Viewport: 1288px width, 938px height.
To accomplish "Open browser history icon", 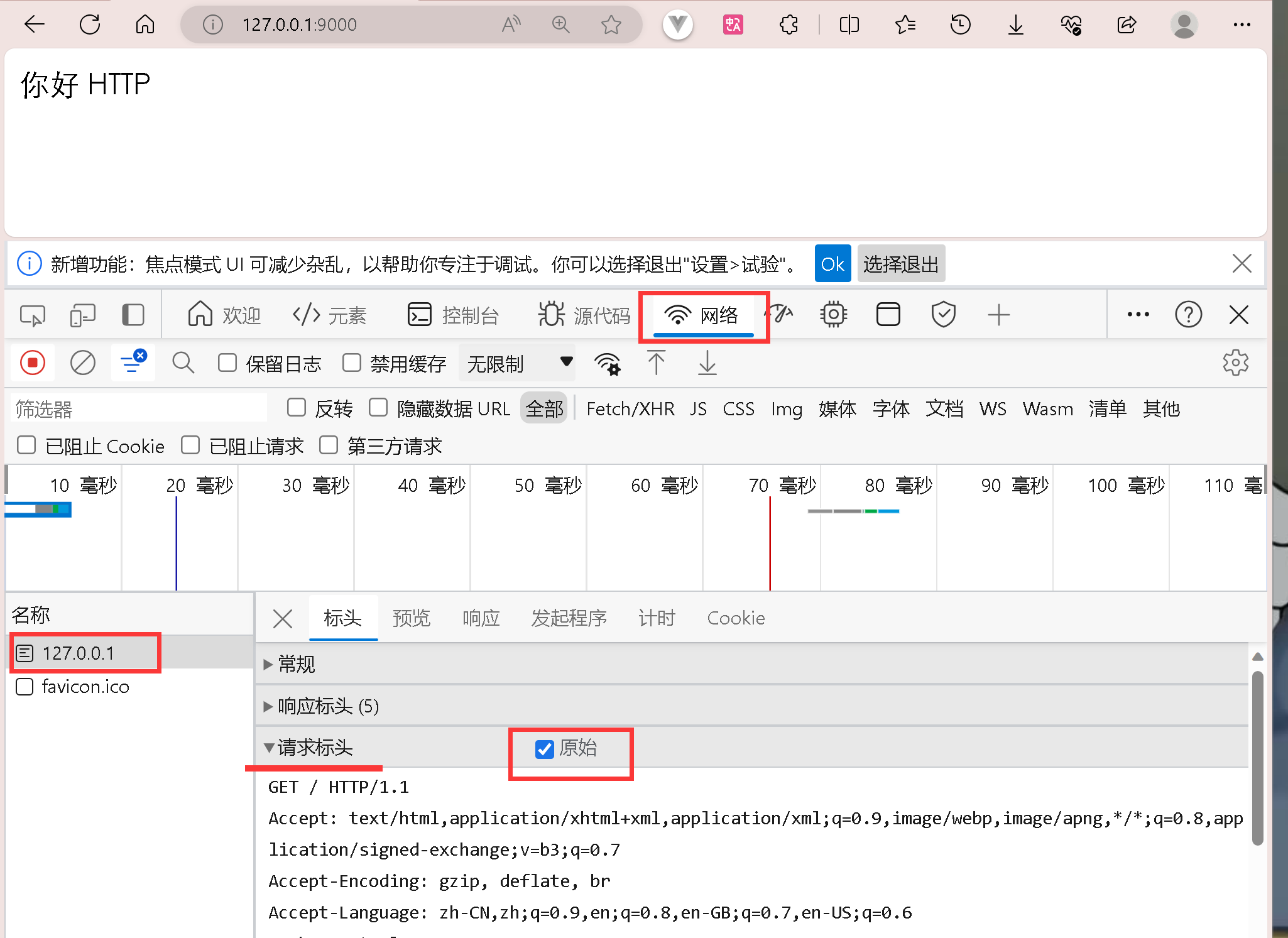I will coord(961,25).
